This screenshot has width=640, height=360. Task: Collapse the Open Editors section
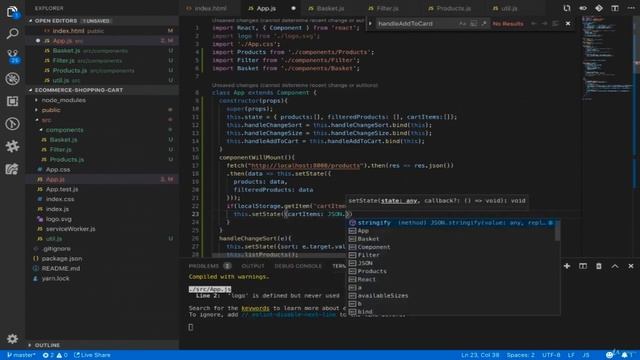31,20
